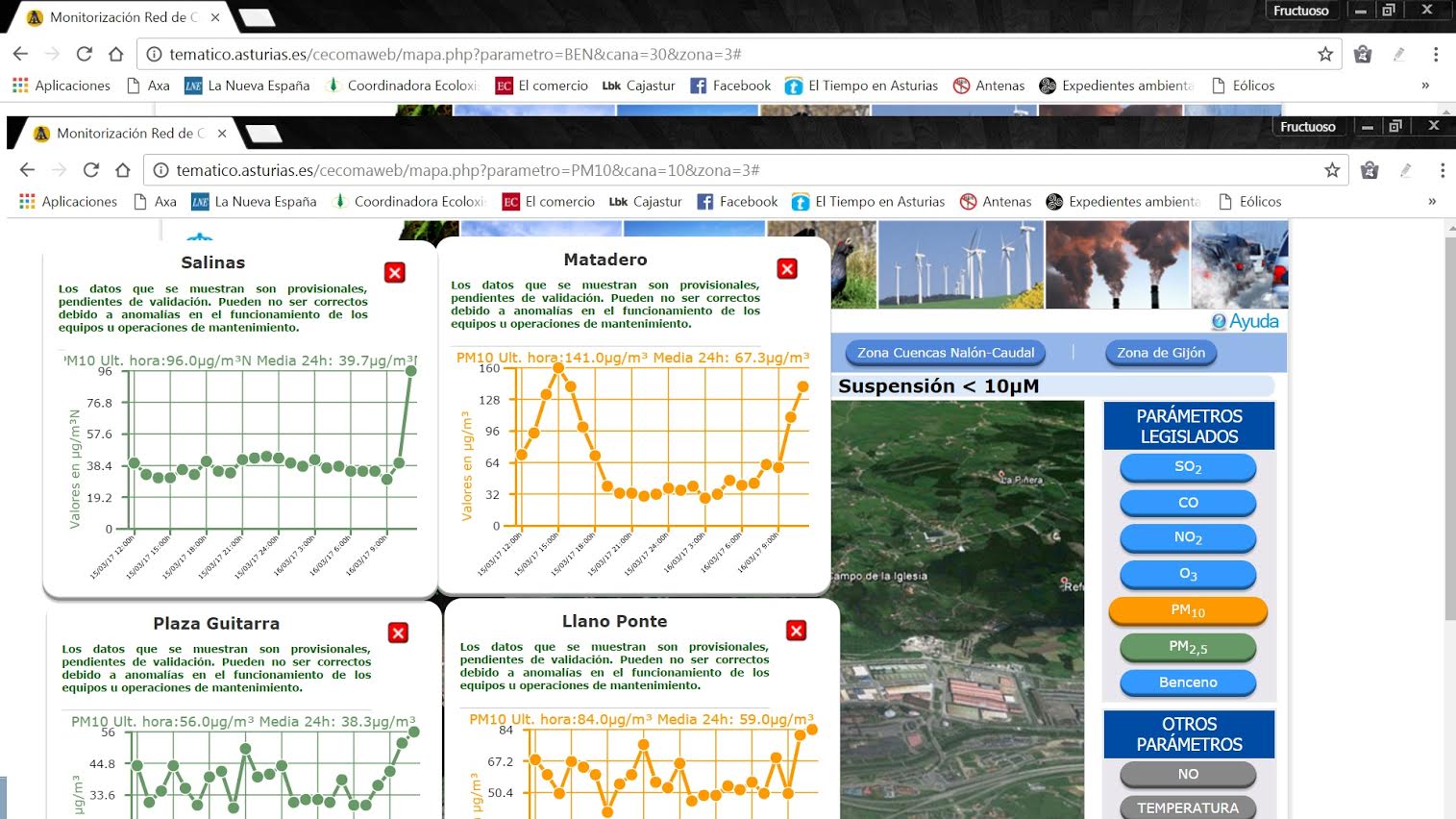Screen dimensions: 1456x819
Task: Select the PM10 orange parameter button
Action: pyautogui.click(x=1188, y=610)
